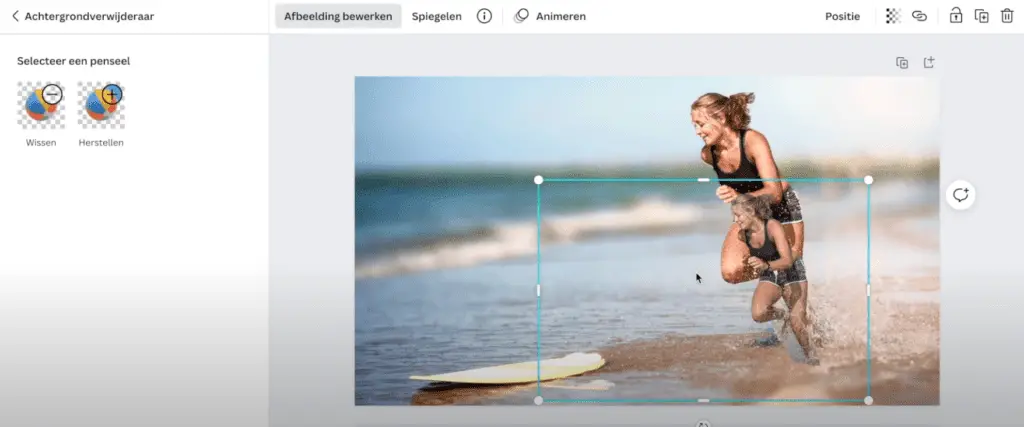Click the Achtergrondverwijderaar title text
The image size is (1024, 427).
pyautogui.click(x=89, y=16)
